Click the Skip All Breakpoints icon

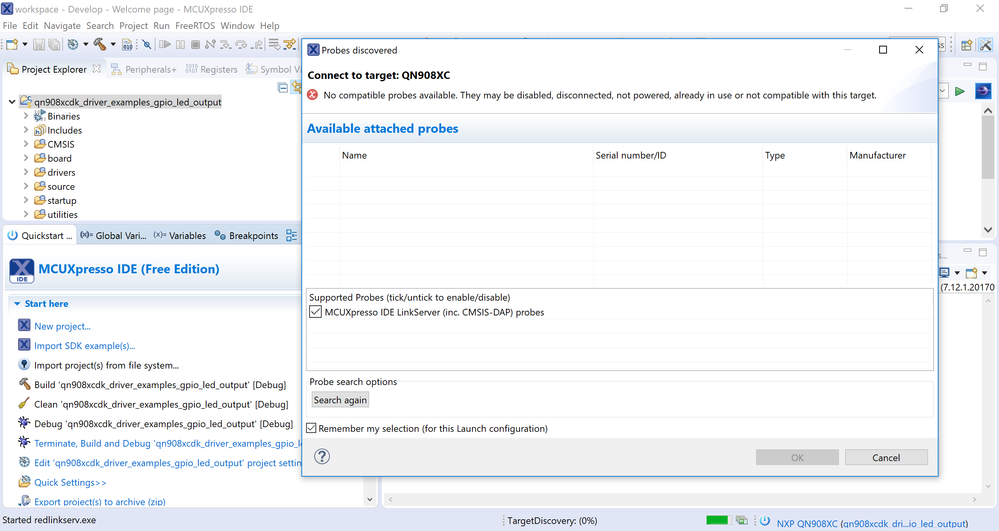[x=147, y=44]
